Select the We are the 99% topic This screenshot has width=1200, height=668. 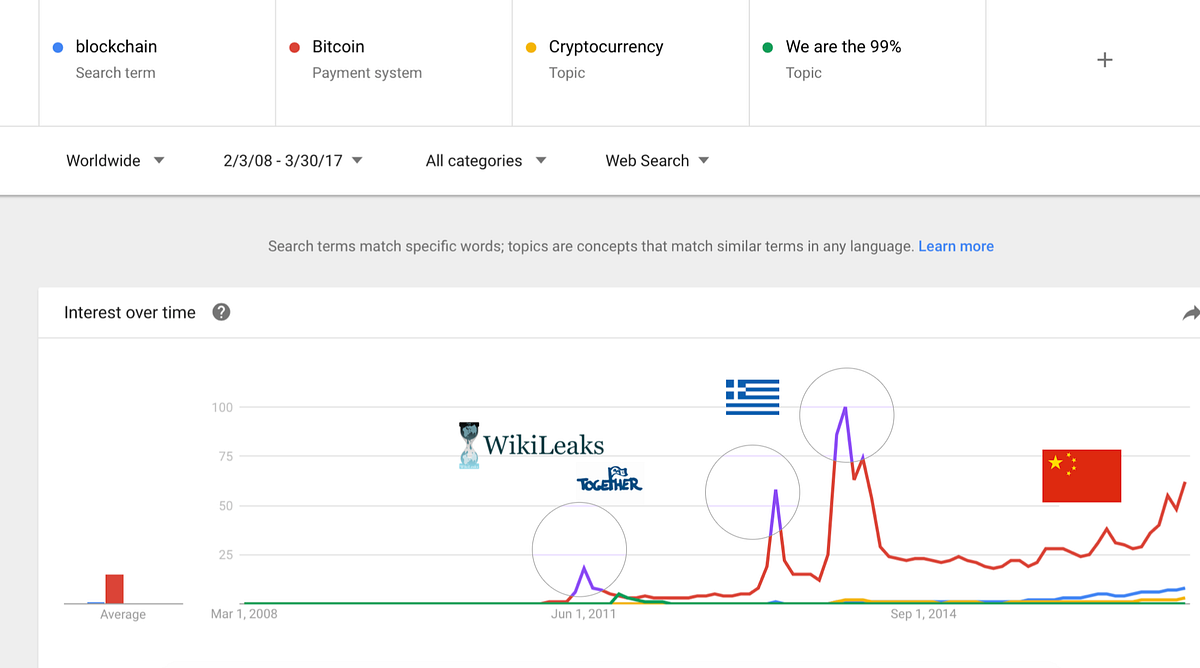coord(843,47)
